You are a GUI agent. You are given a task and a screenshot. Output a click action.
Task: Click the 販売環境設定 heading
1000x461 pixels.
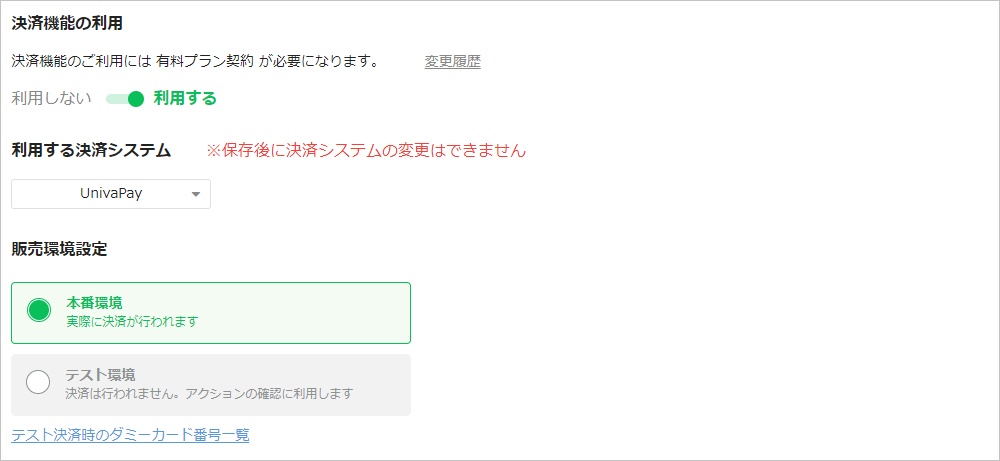(x=59, y=248)
